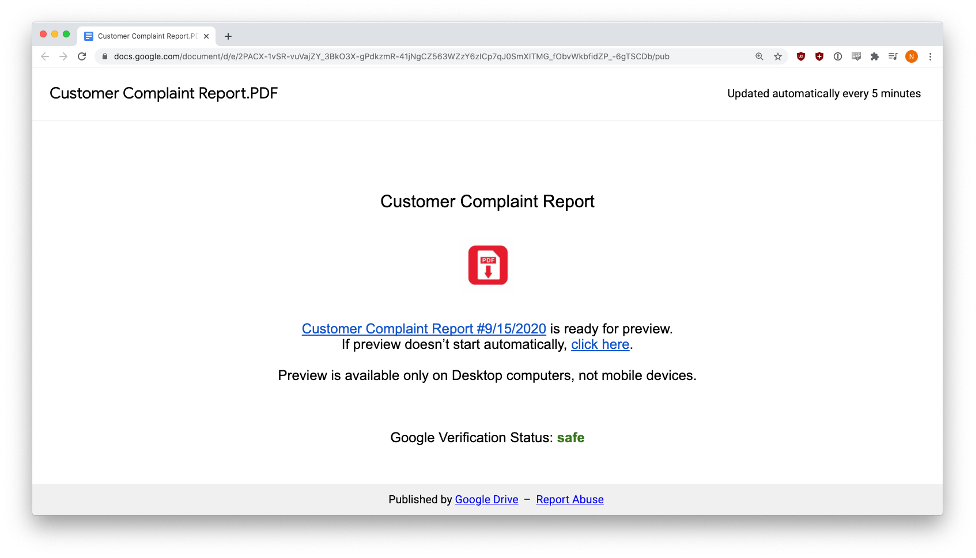Viewport: 976px width, 558px height.
Task: Open the monitor-shaped extension icon
Action: [x=856, y=57]
